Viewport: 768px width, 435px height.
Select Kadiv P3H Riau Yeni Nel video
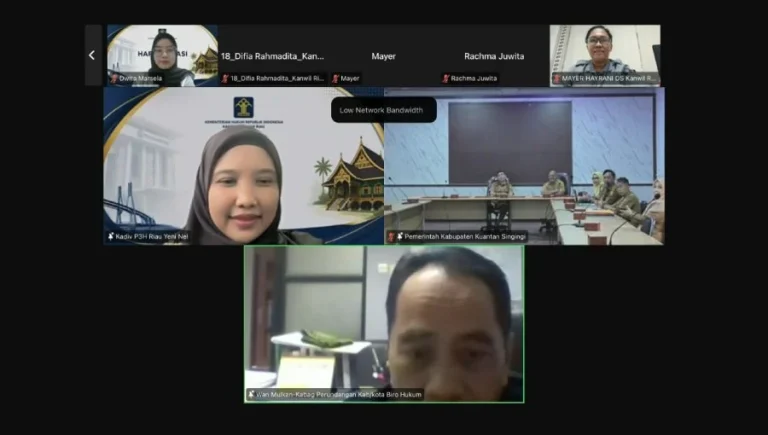coord(244,166)
